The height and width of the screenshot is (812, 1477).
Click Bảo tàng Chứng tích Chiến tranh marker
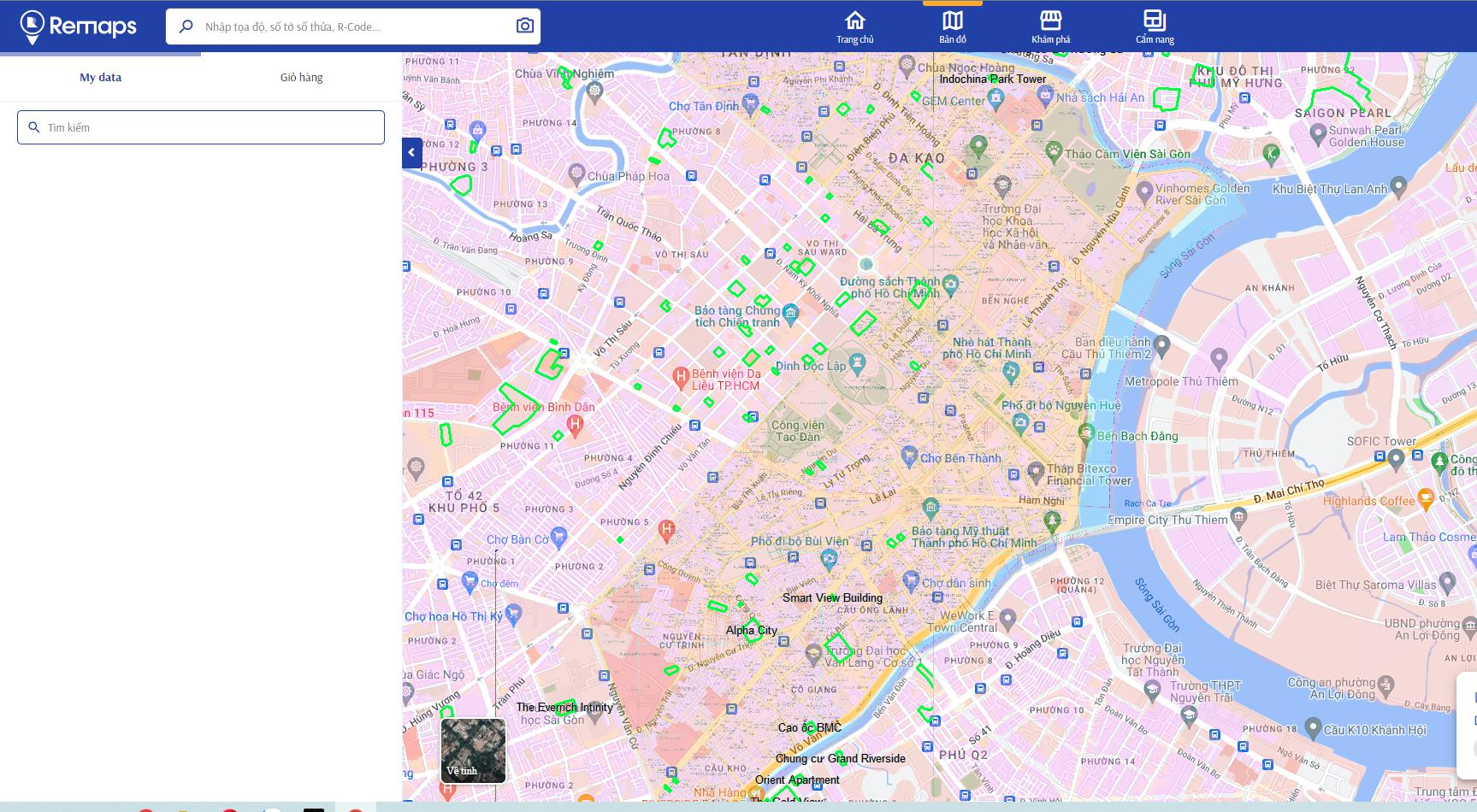(790, 313)
